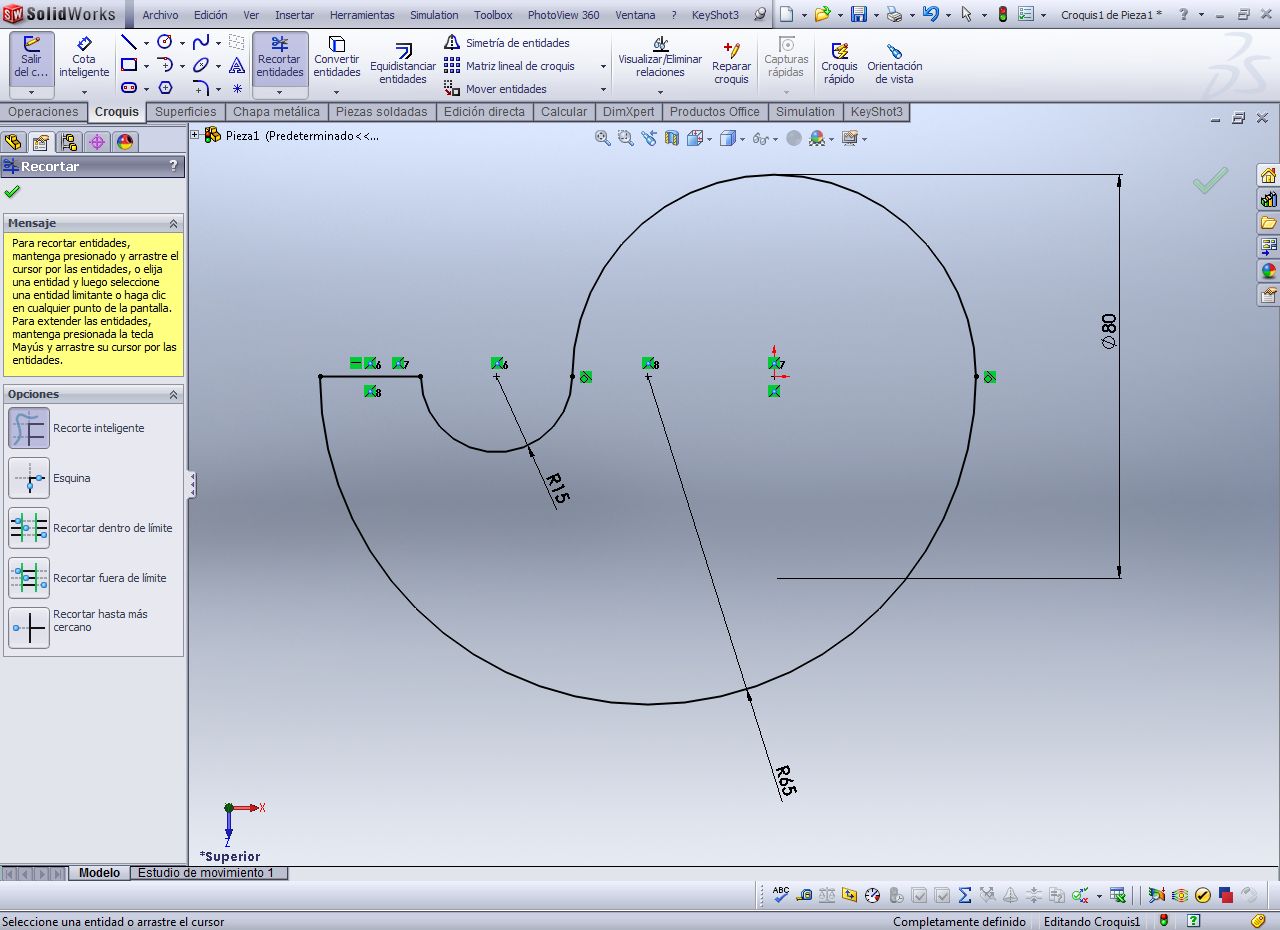Select the Circle sketch tool

click(x=165, y=42)
